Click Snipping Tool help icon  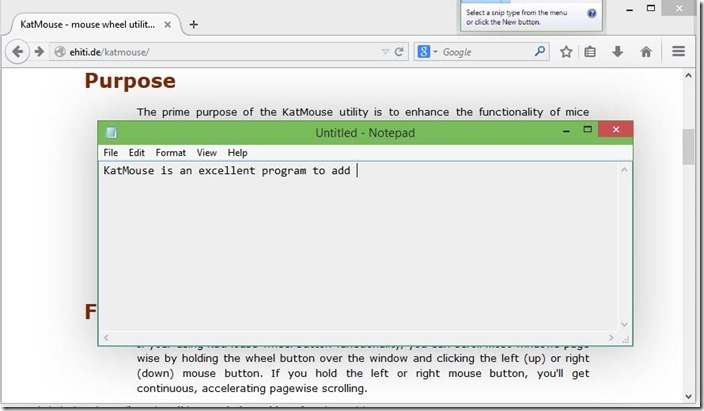[x=592, y=13]
